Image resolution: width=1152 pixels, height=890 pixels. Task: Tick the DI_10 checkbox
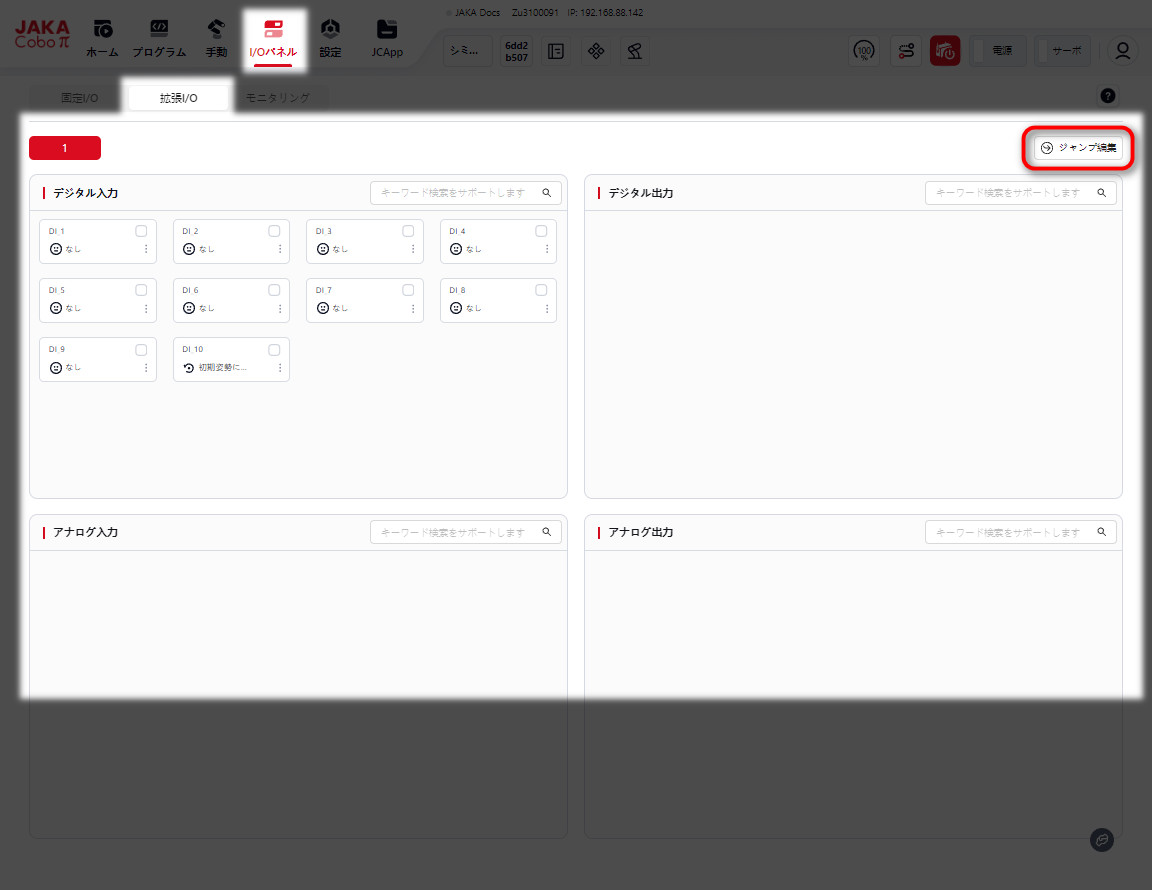pos(274,350)
